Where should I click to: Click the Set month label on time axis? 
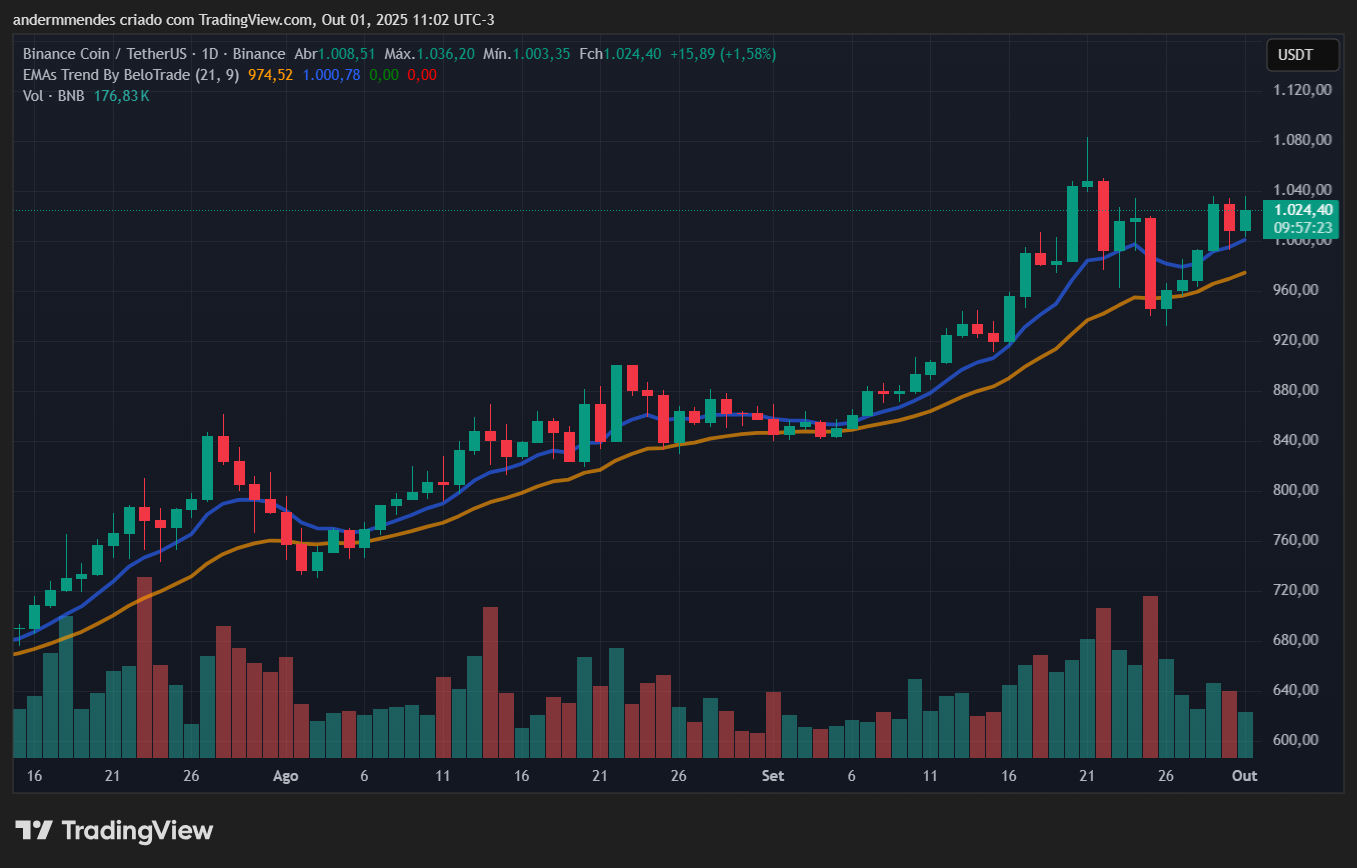pos(772,776)
